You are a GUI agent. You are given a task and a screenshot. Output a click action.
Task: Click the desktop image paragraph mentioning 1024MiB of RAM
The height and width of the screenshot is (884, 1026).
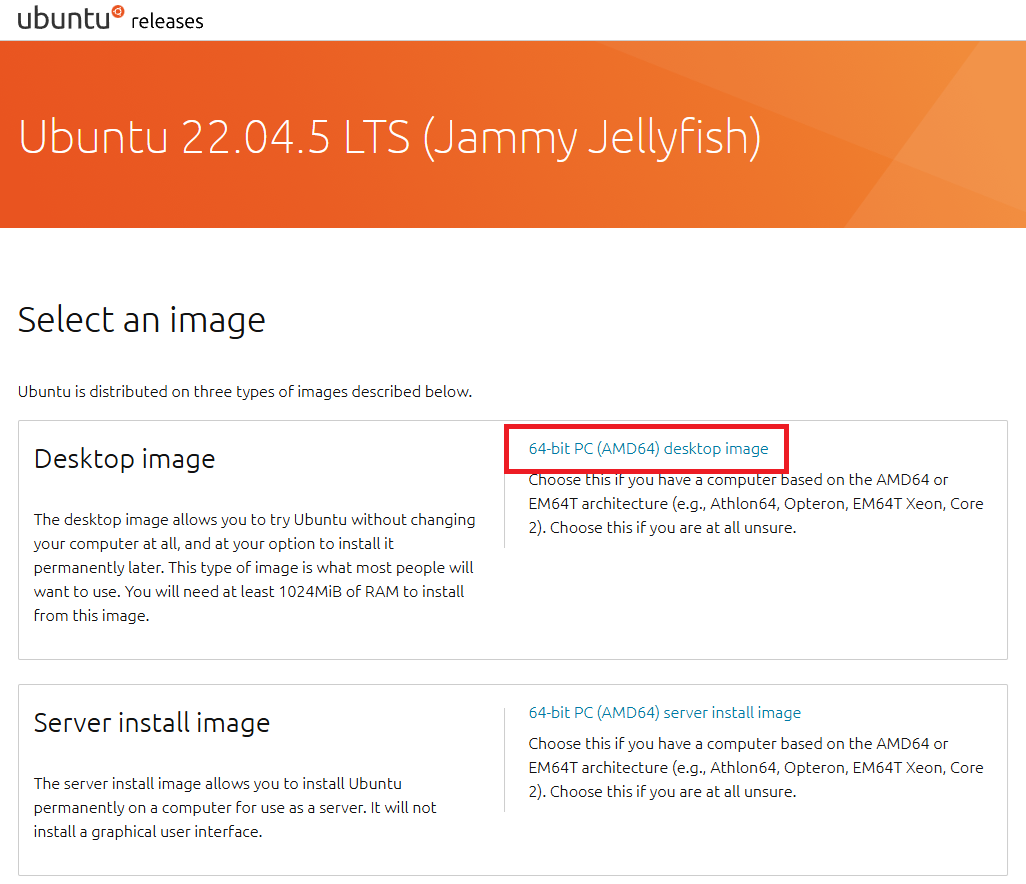tap(254, 567)
